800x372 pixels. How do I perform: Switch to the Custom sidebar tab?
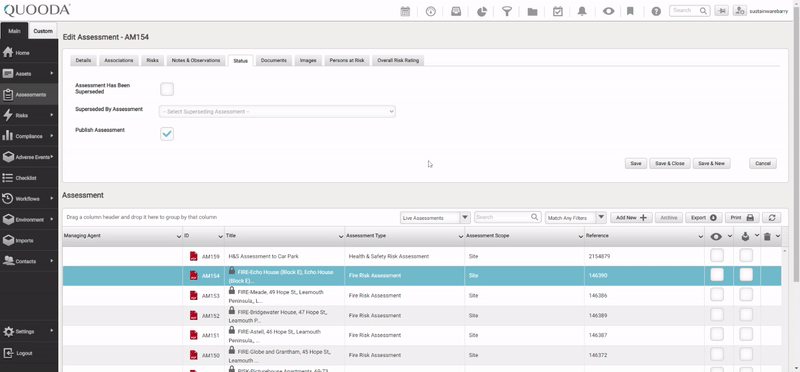pyautogui.click(x=43, y=31)
